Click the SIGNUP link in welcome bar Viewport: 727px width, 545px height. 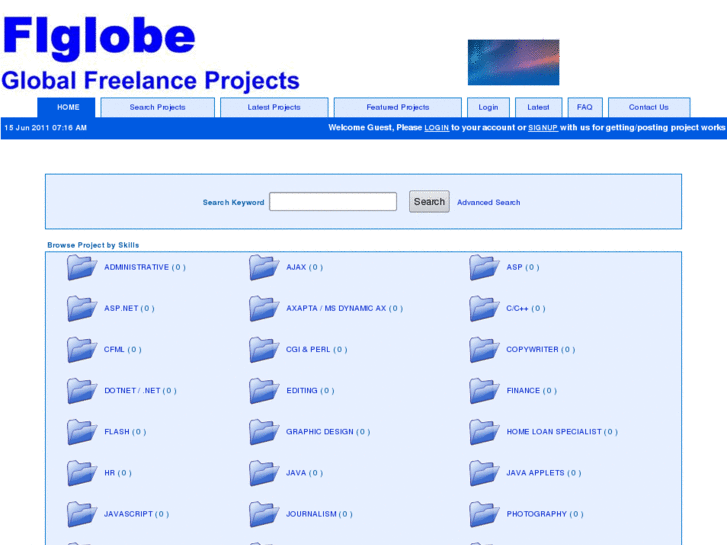tap(543, 128)
